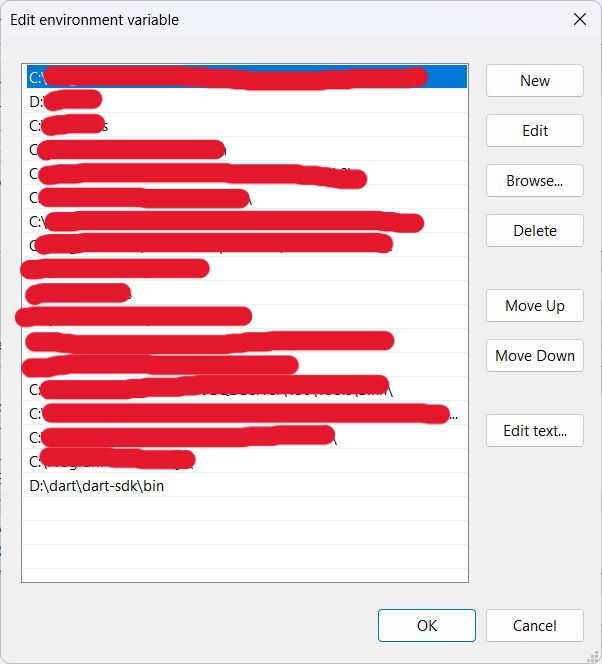Screen dimensions: 602x664
Task: Select the highlighted first path entry
Action: (x=247, y=77)
